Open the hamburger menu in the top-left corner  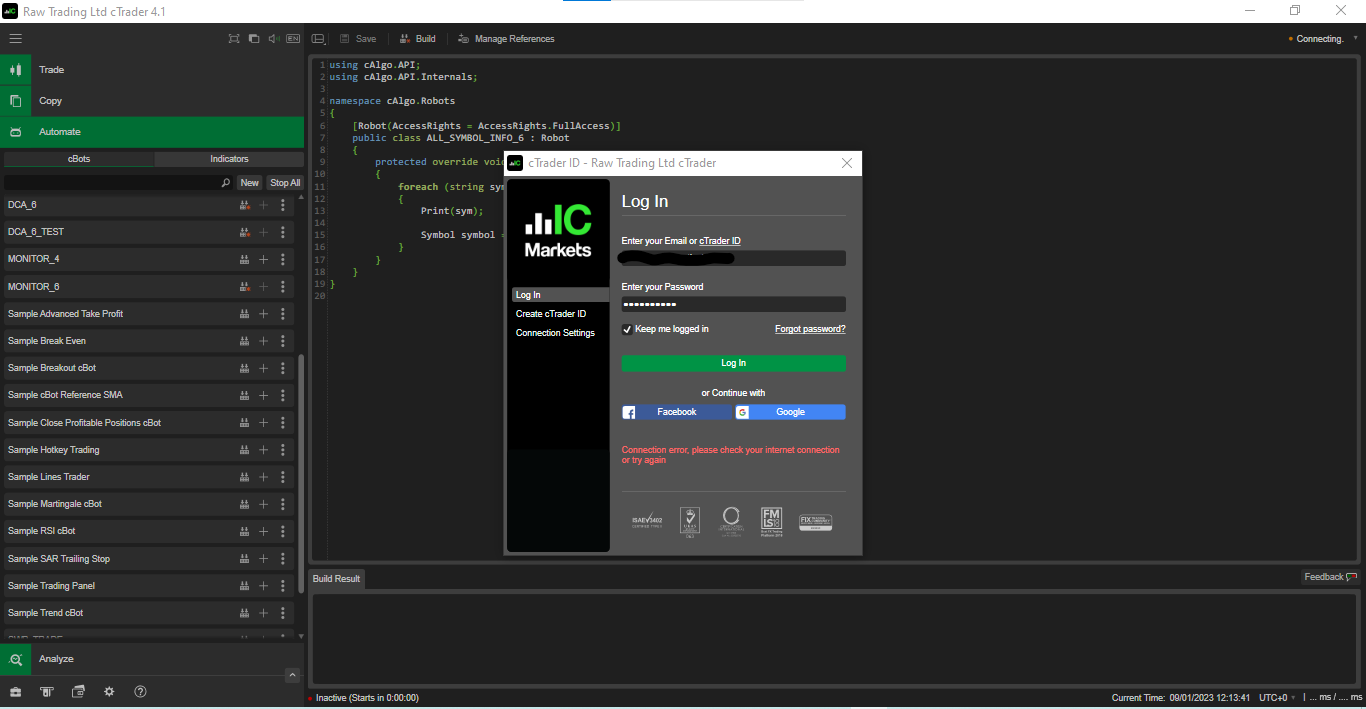15,39
